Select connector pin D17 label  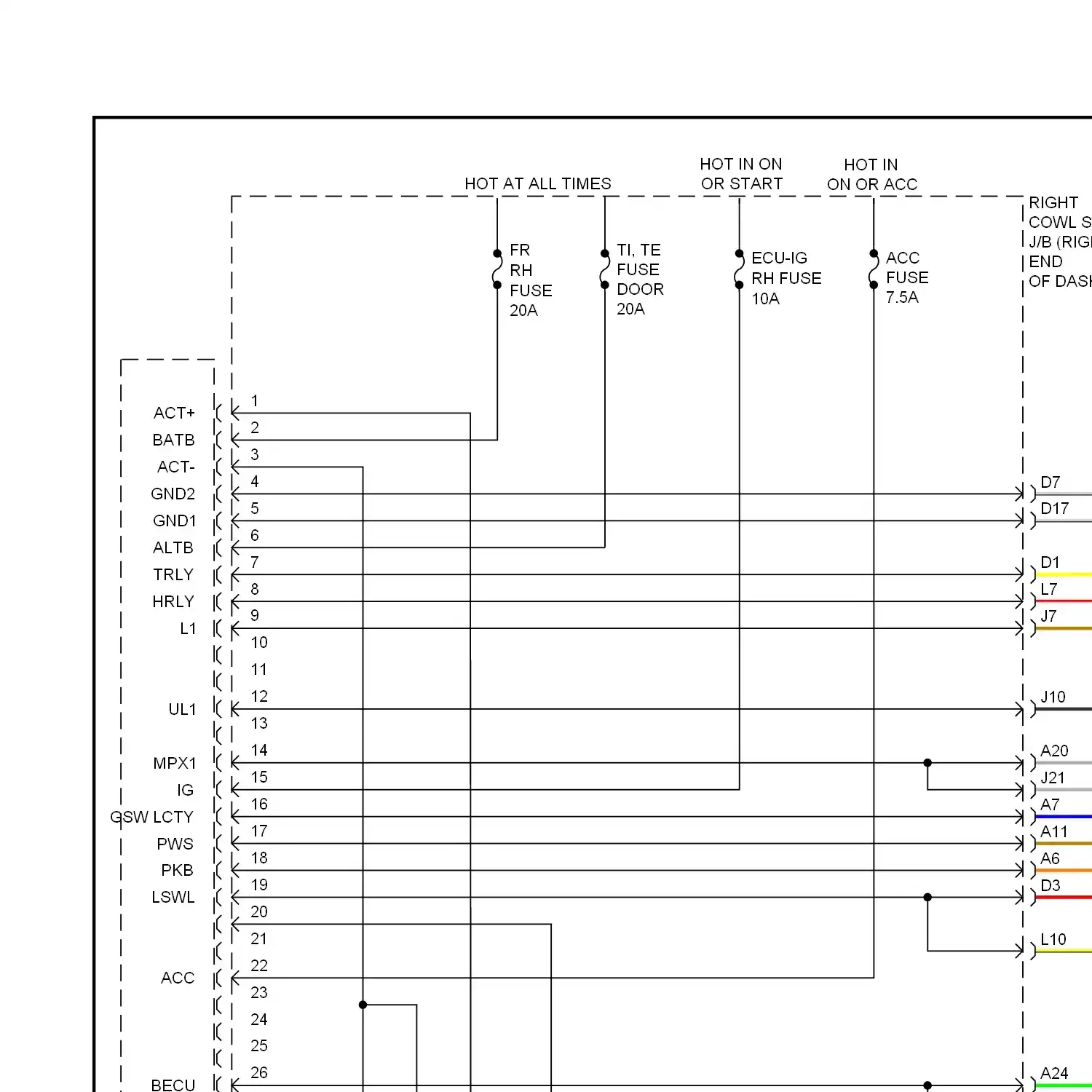(x=1055, y=508)
